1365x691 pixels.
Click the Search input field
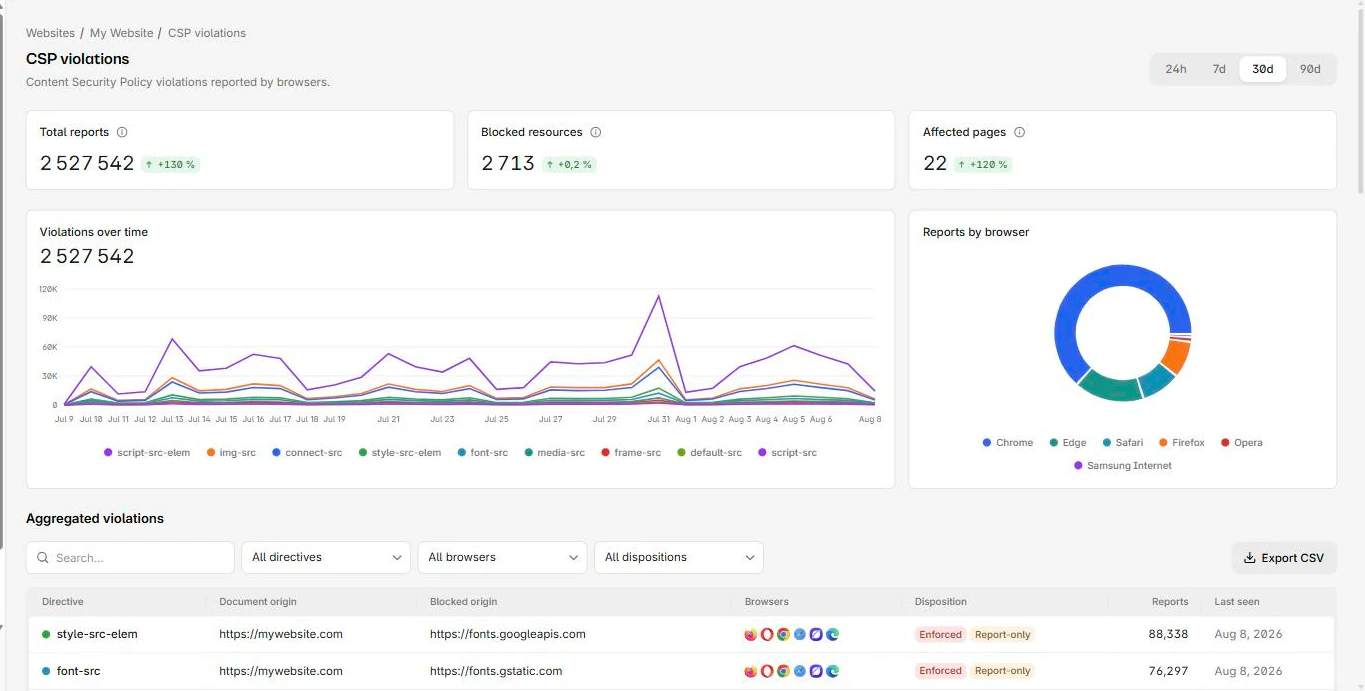point(130,558)
